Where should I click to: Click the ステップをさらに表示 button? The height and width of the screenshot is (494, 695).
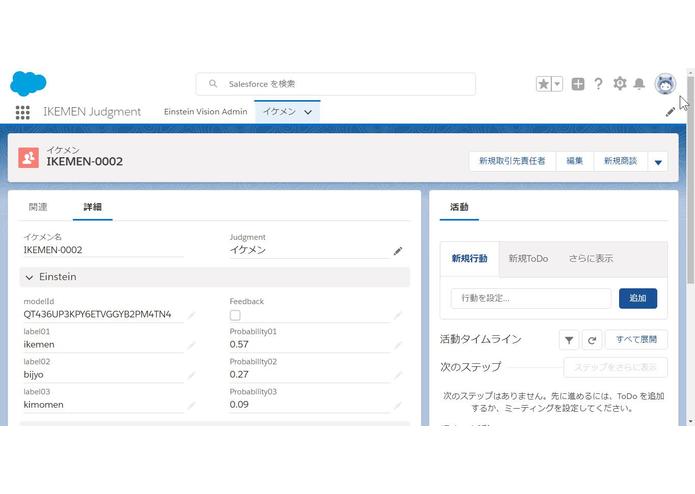(616, 367)
